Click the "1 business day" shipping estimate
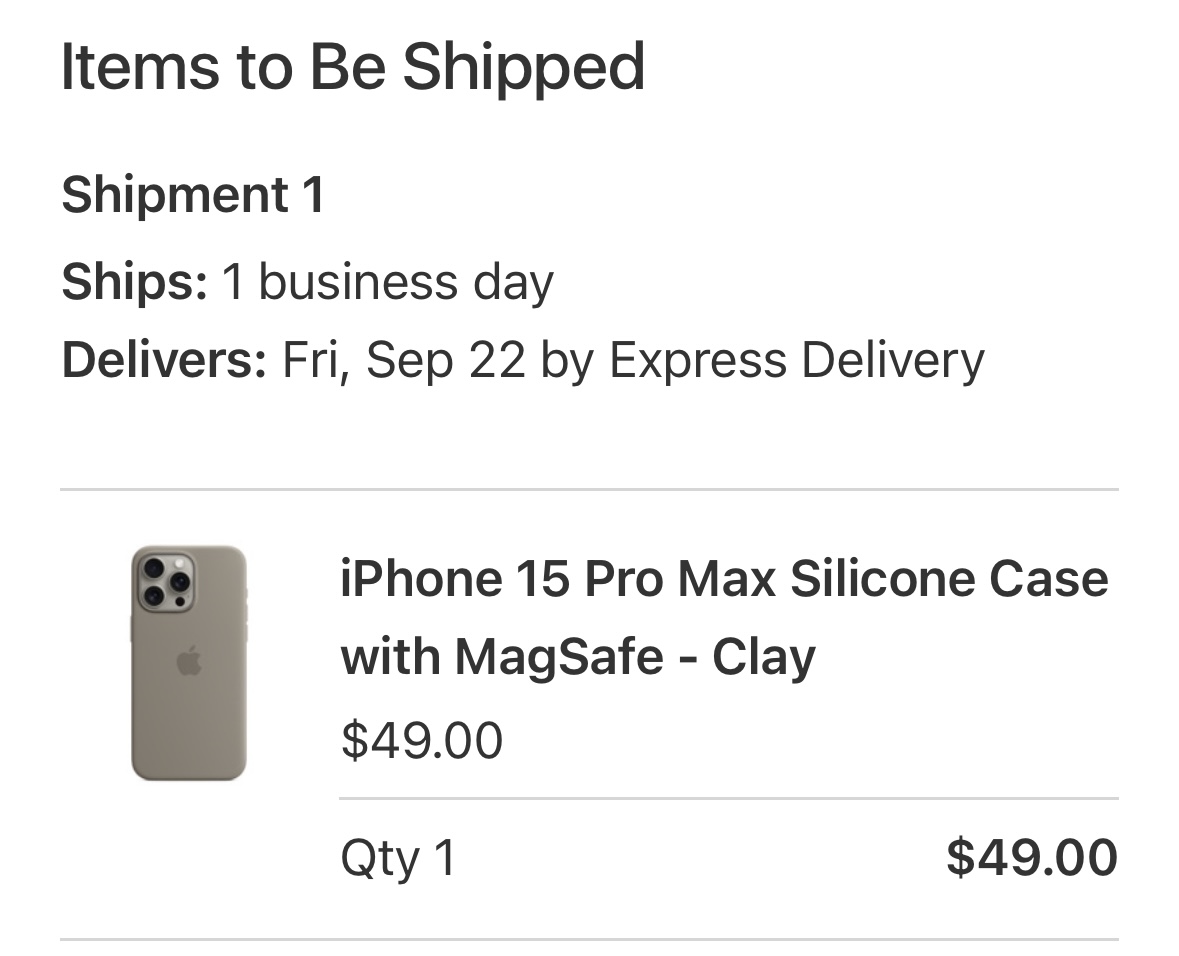 pyautogui.click(x=387, y=282)
